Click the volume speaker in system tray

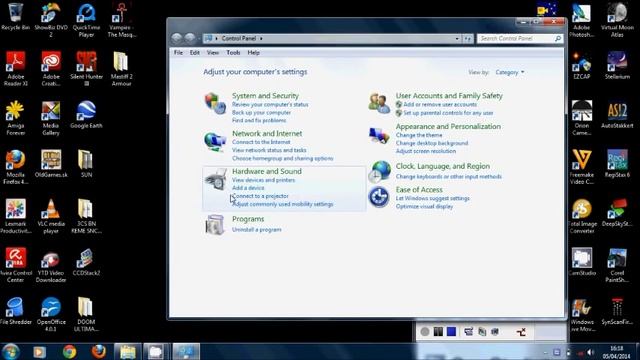[590, 352]
